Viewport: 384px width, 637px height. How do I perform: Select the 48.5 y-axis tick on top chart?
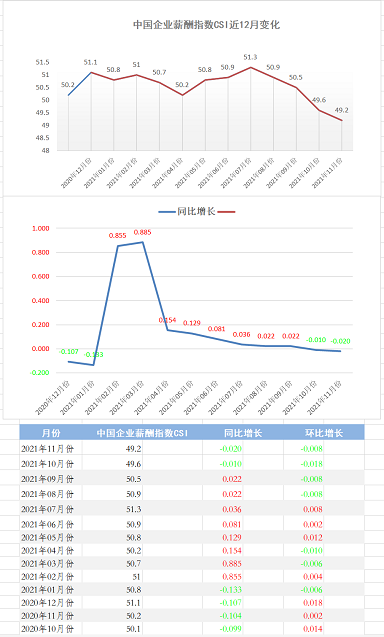tap(42, 138)
